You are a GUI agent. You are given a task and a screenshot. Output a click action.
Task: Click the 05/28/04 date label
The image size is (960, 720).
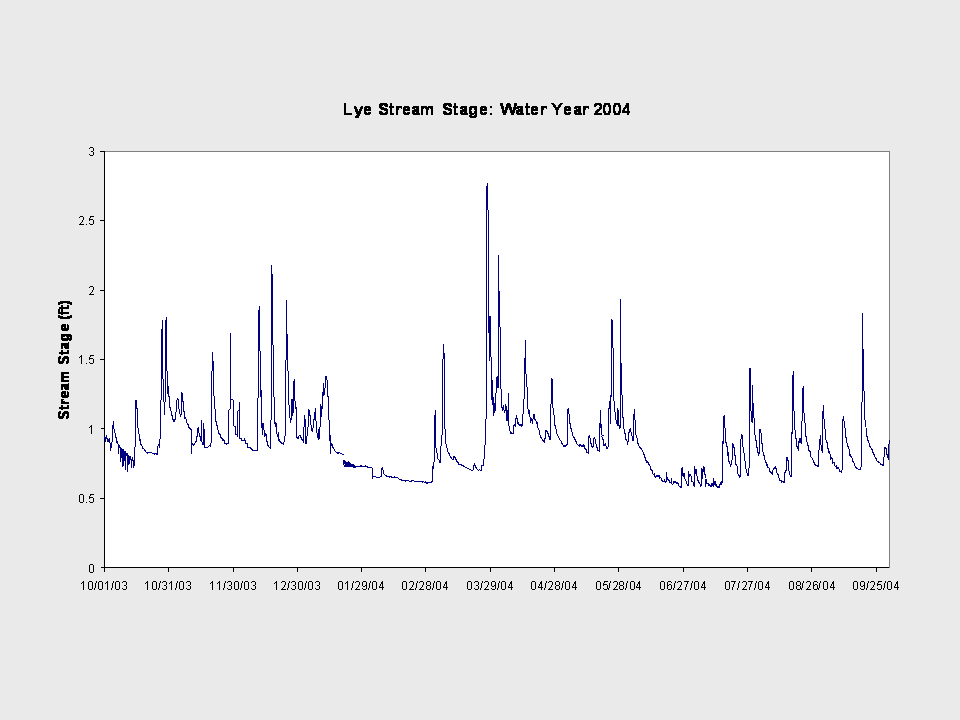point(618,586)
